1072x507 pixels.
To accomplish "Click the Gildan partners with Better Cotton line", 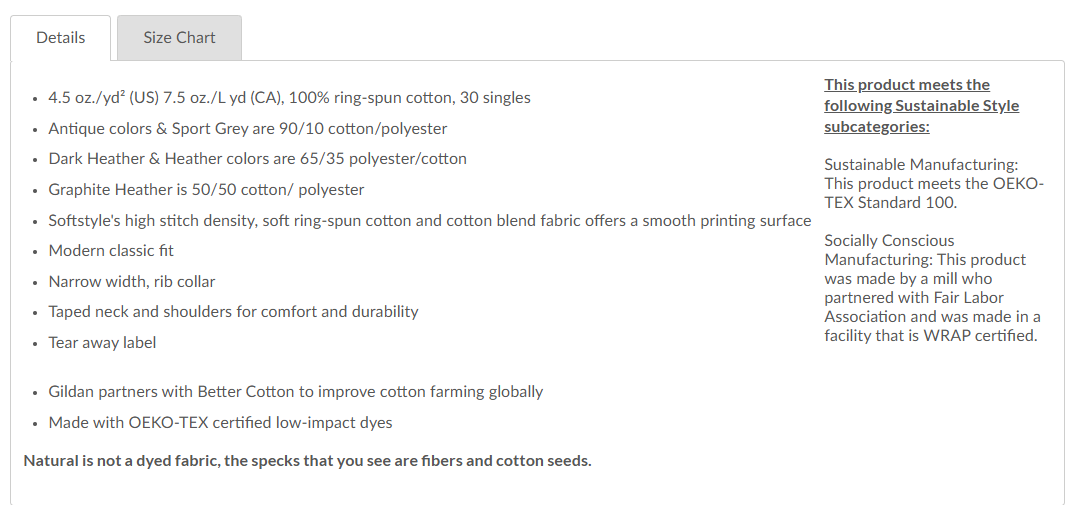I will pos(295,392).
